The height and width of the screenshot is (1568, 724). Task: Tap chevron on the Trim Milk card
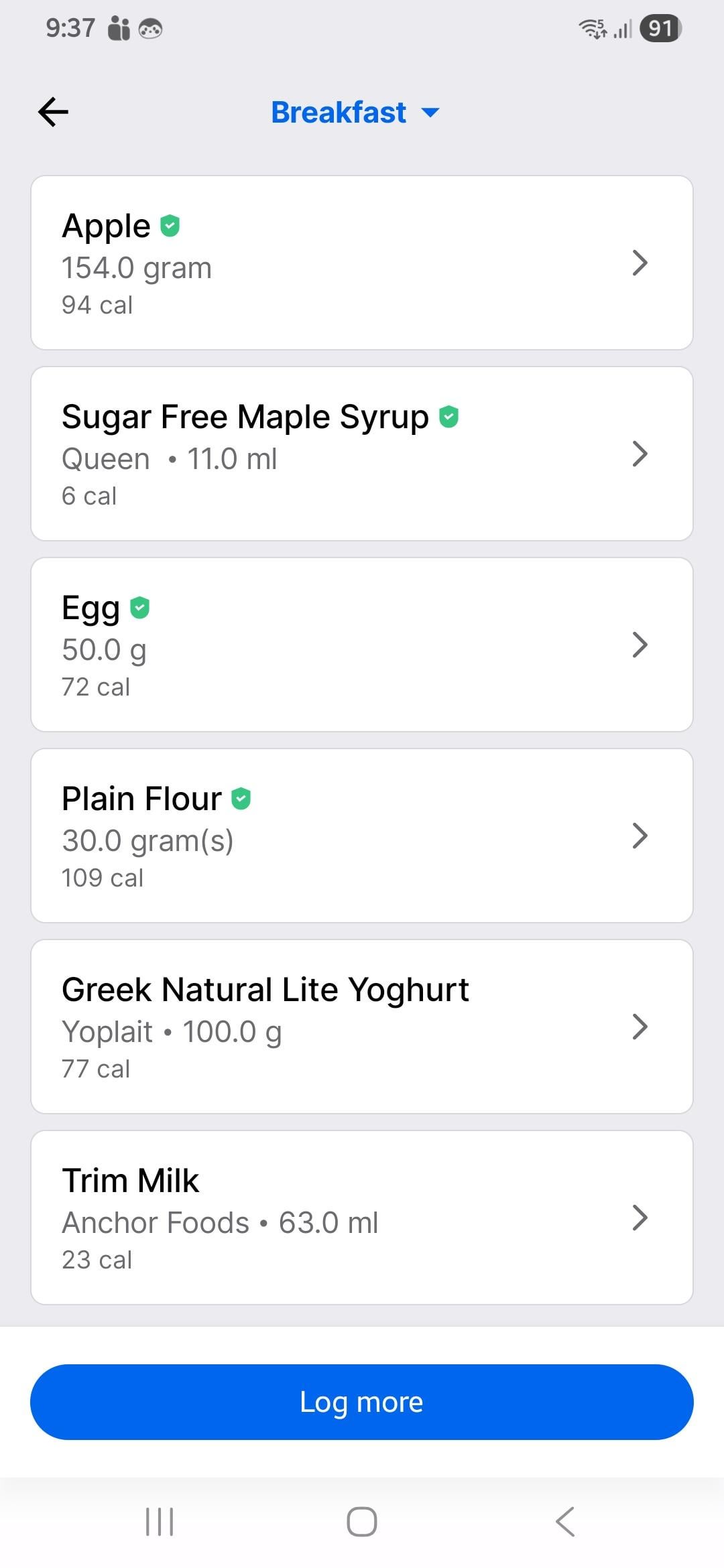pyautogui.click(x=640, y=1218)
